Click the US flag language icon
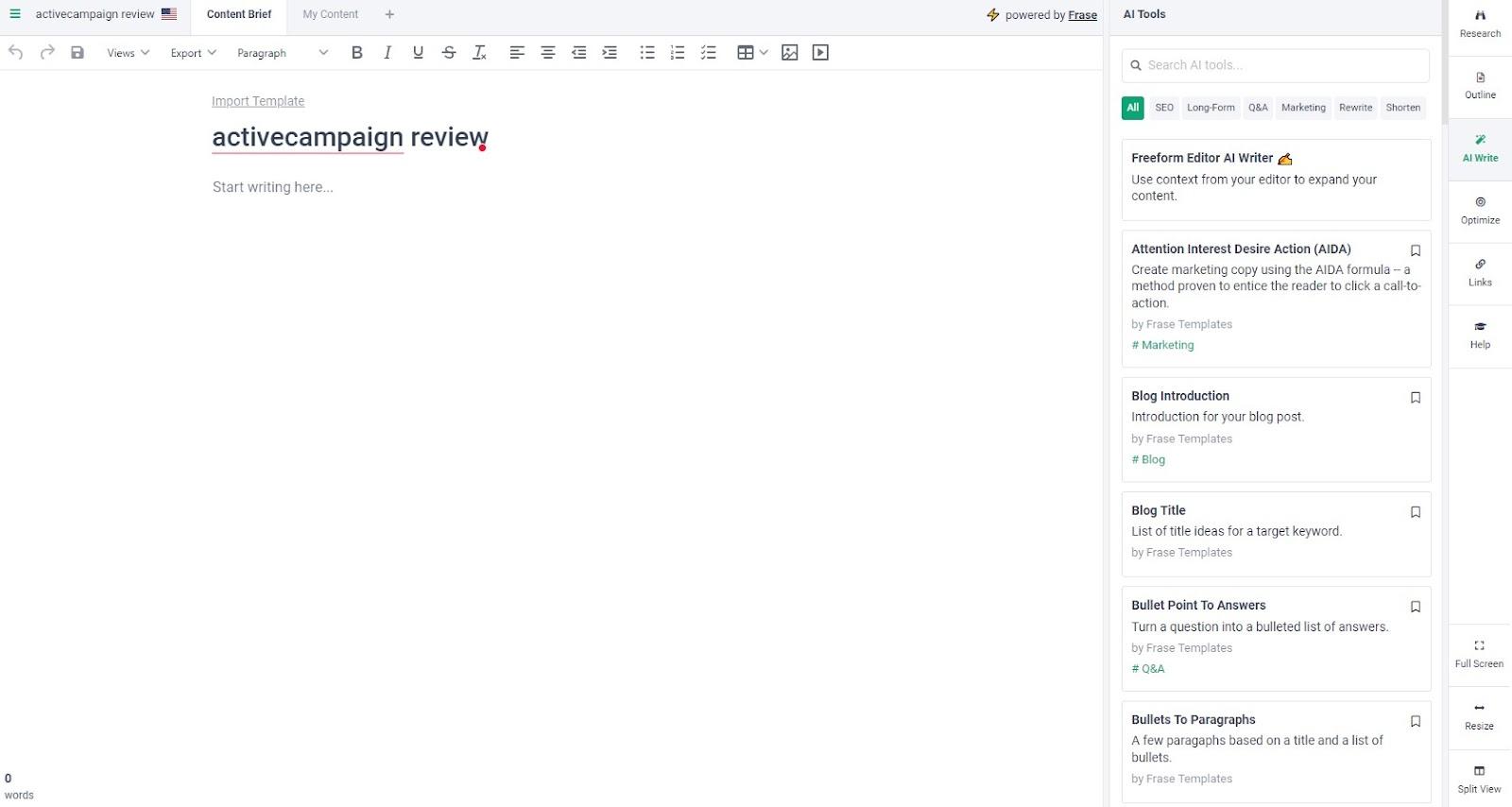The image size is (1512, 807). [169, 14]
